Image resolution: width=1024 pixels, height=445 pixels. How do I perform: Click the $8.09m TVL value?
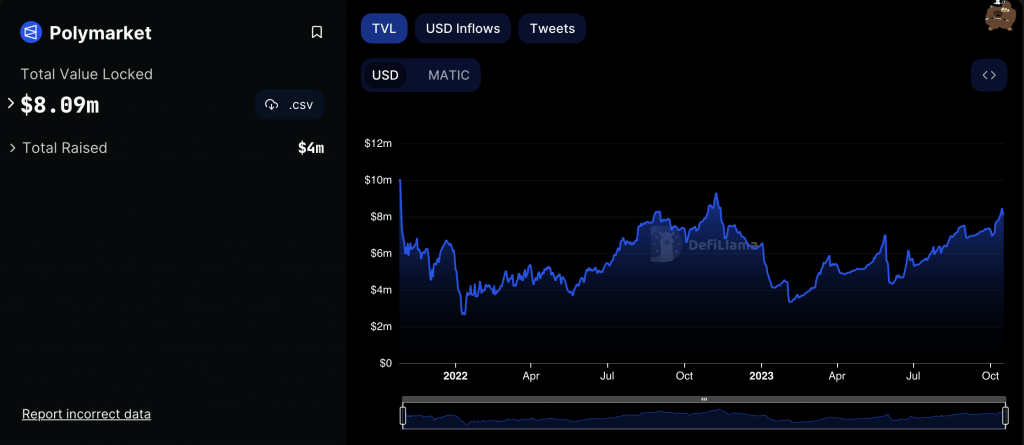[x=60, y=105]
